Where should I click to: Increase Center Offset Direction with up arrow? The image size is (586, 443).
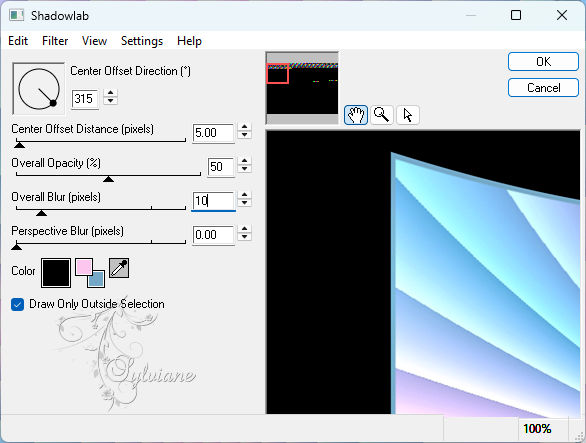111,93
